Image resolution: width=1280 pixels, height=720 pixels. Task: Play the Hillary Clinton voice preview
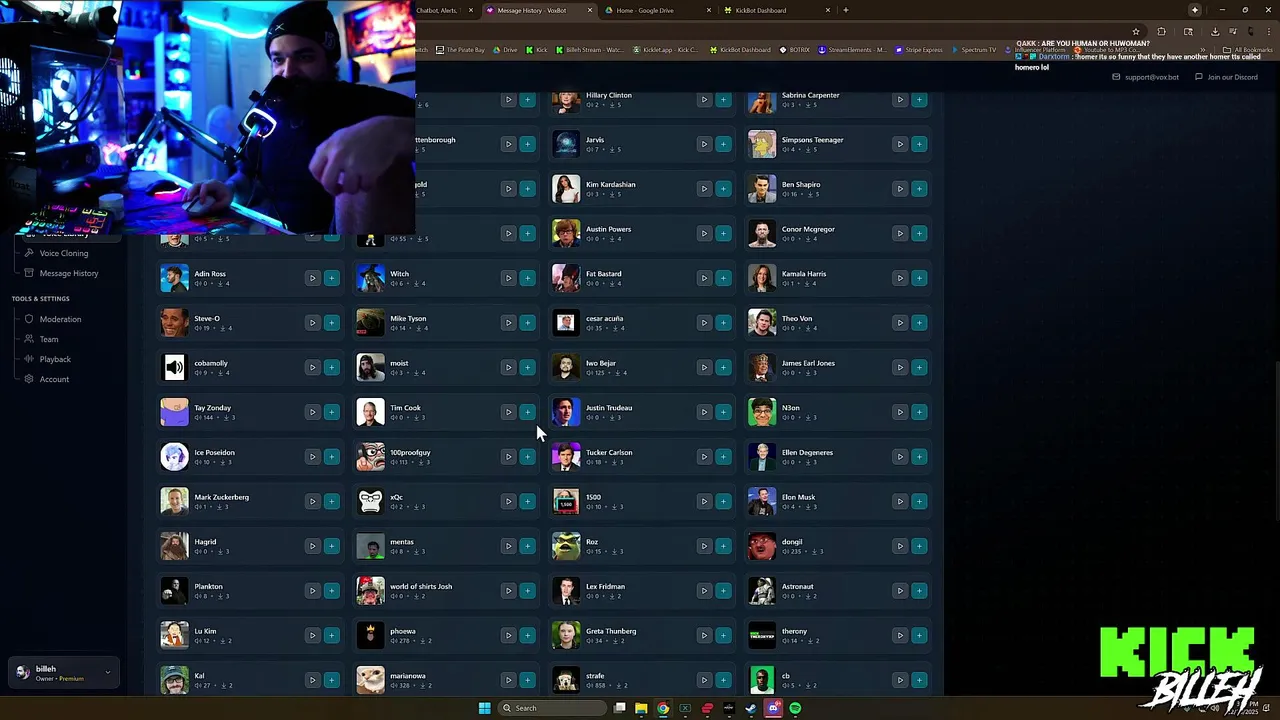(x=704, y=100)
